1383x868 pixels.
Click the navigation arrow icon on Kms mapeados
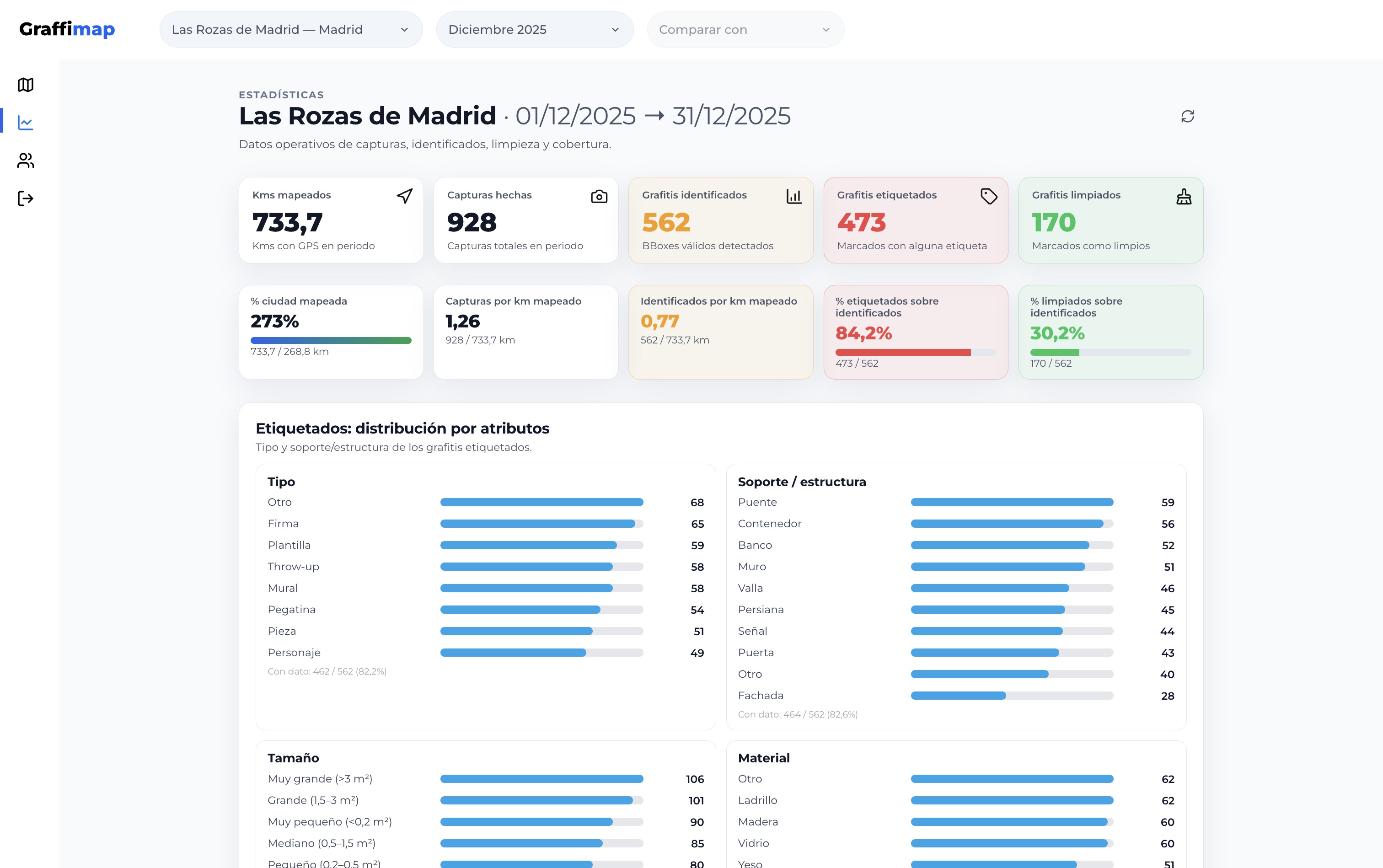point(405,196)
